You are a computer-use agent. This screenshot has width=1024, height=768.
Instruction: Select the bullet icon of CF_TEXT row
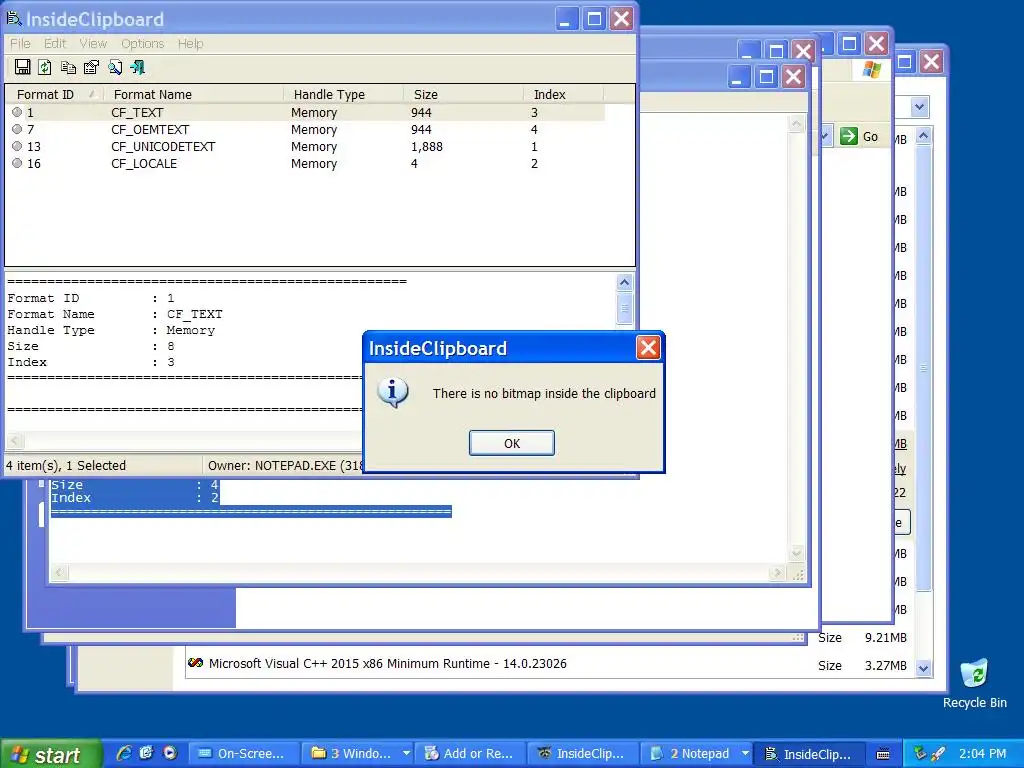click(17, 112)
